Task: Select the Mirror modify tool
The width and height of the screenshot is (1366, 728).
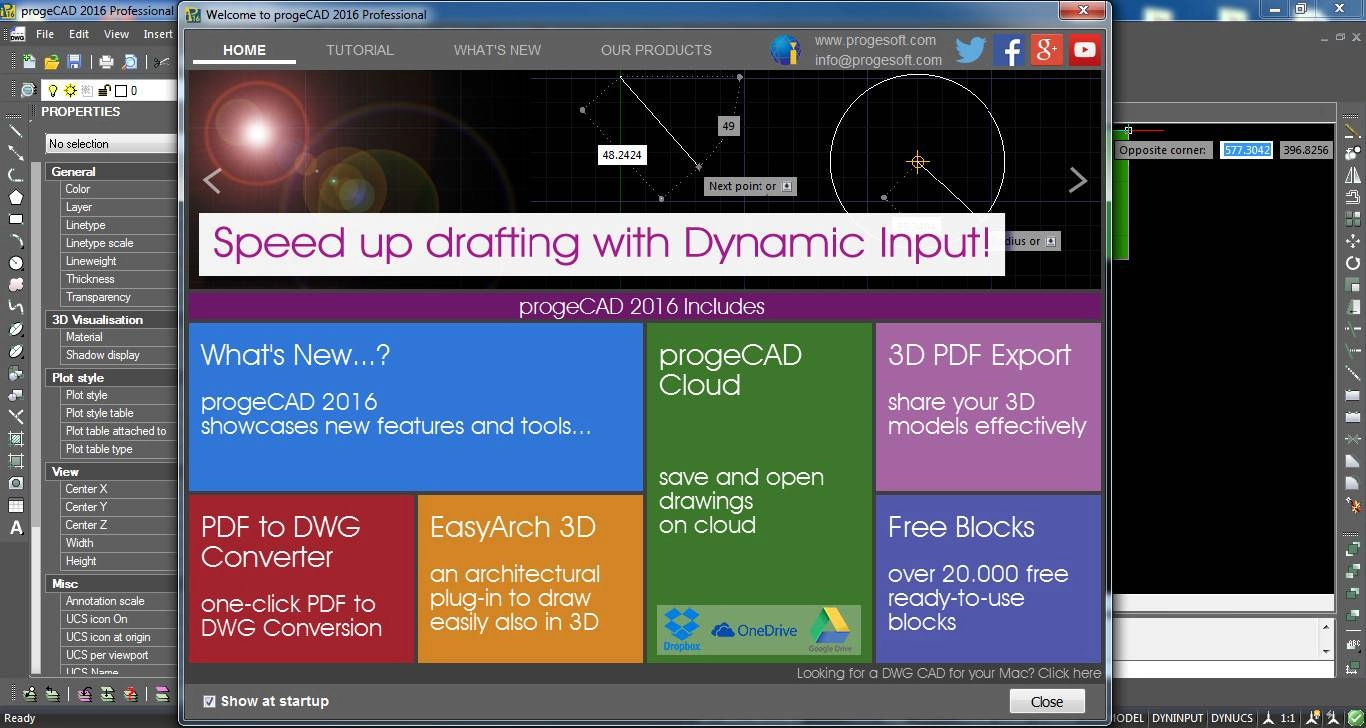Action: click(1353, 175)
